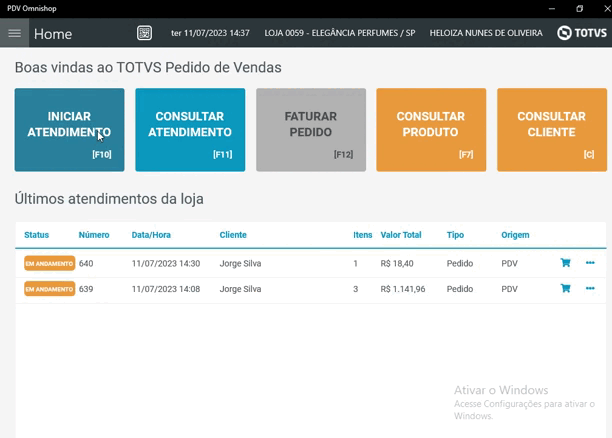
Task: Click user name HELOIZA NUNES DE OLIVEIRA
Action: pos(486,33)
